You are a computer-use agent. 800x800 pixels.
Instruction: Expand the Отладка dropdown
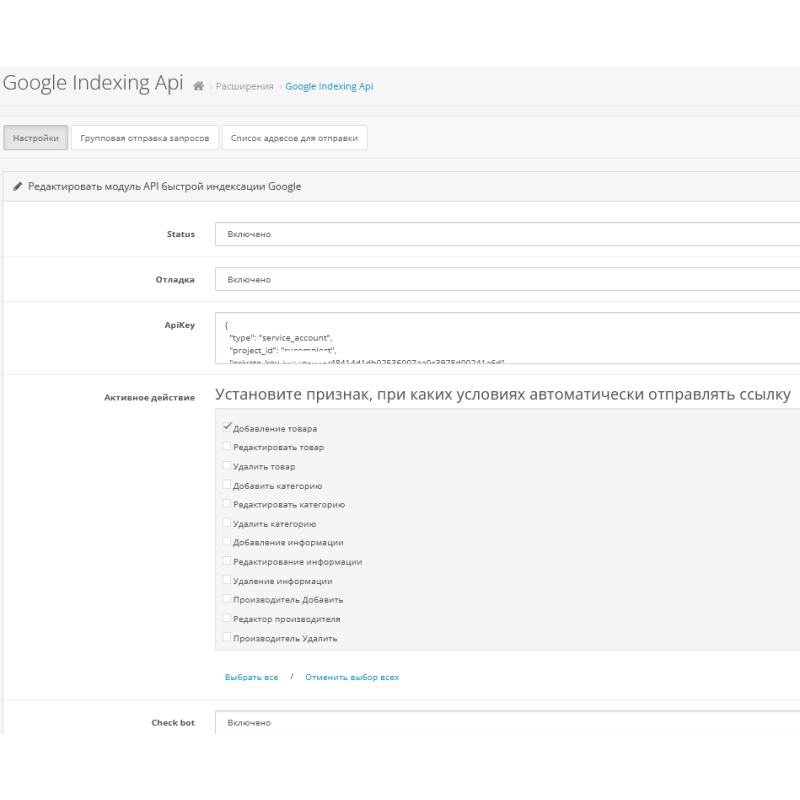pyautogui.click(x=507, y=280)
